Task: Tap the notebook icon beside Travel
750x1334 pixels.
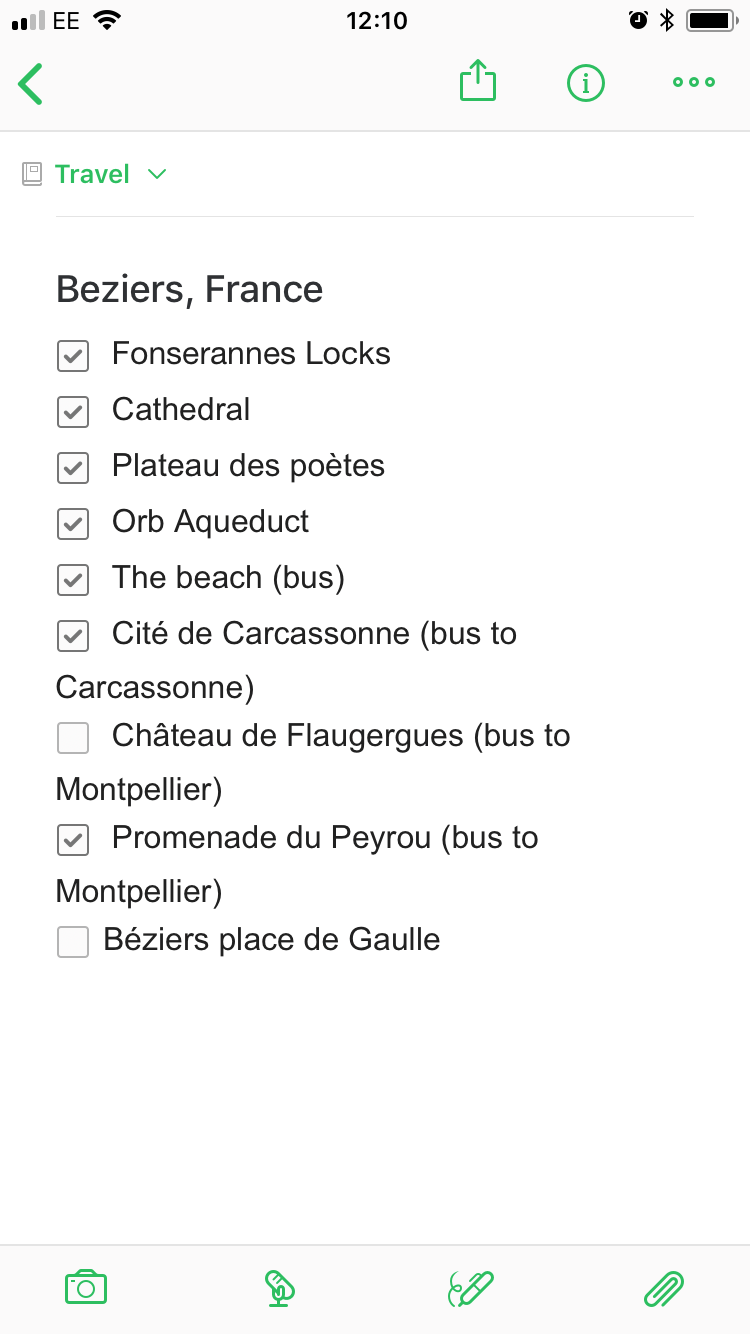Action: point(33,174)
